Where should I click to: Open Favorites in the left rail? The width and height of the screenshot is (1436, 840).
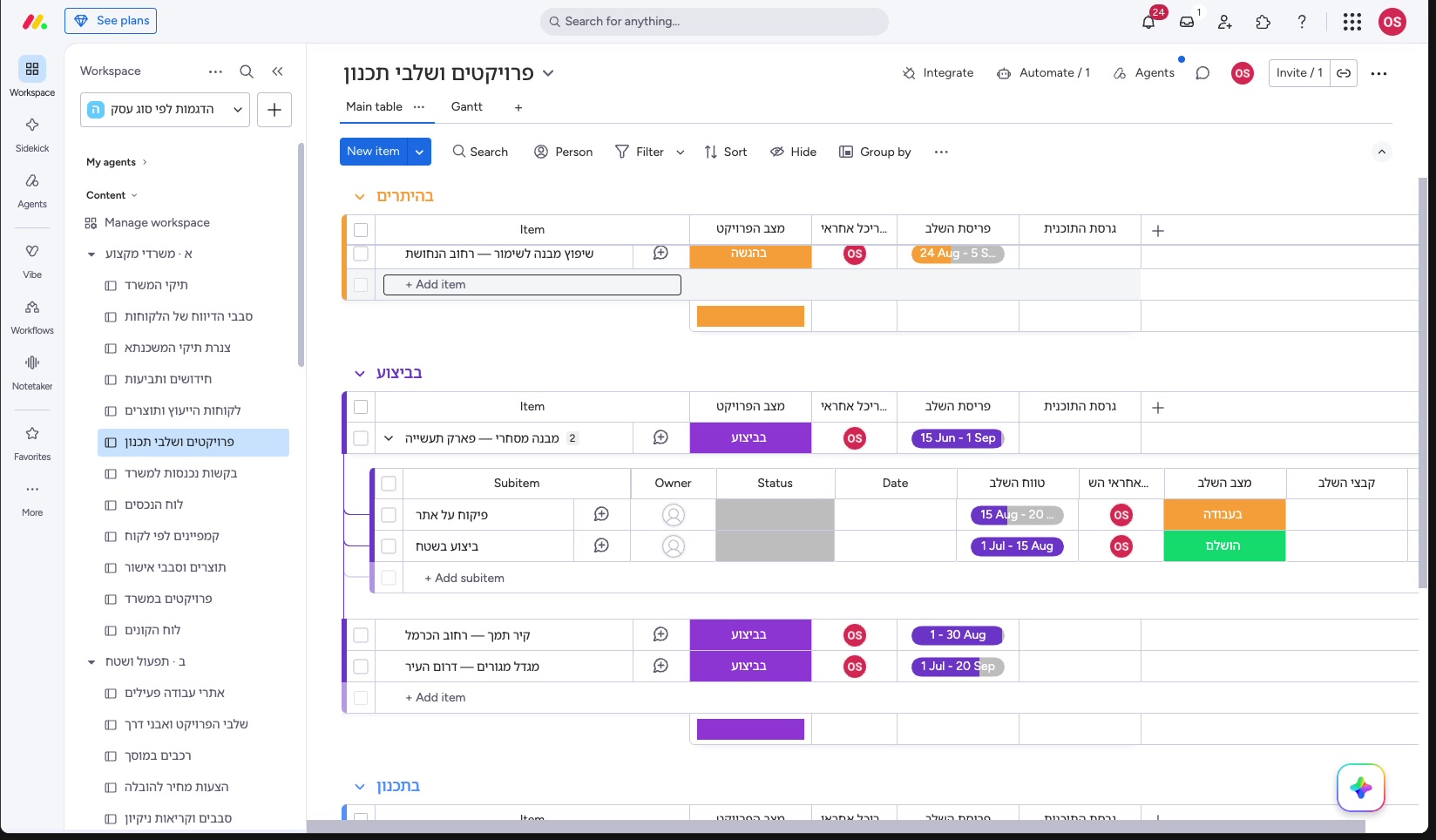[32, 442]
